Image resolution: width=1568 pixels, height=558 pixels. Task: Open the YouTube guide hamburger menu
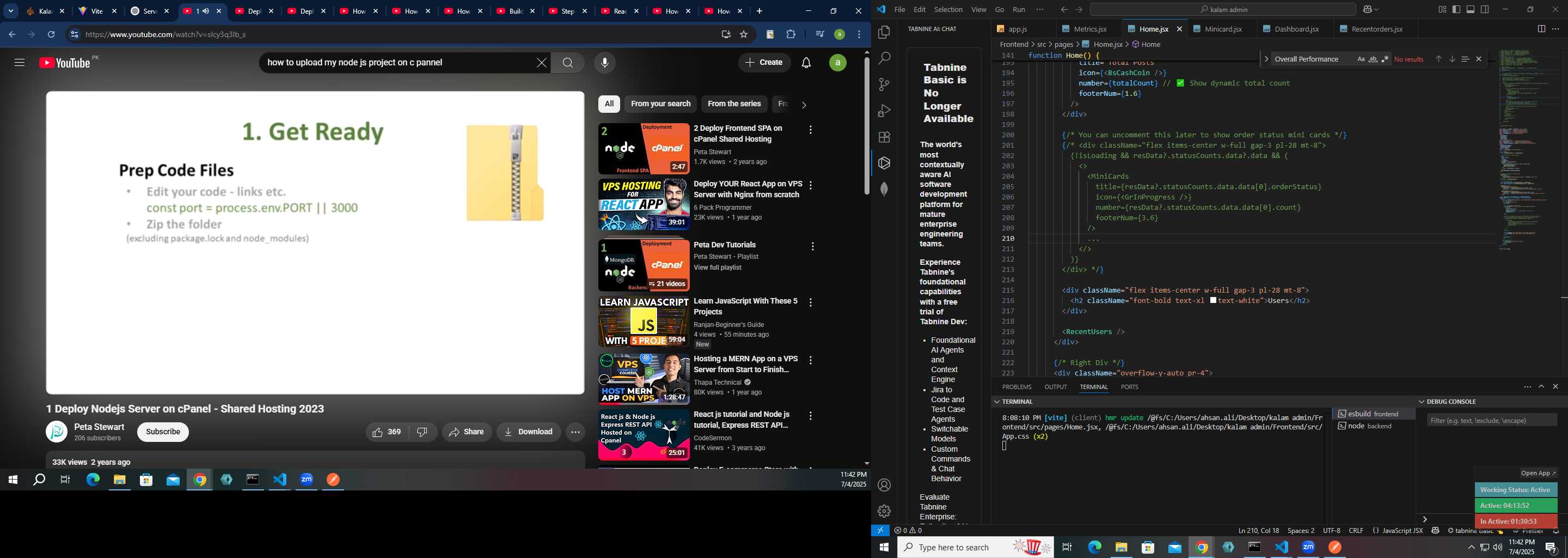pos(20,63)
